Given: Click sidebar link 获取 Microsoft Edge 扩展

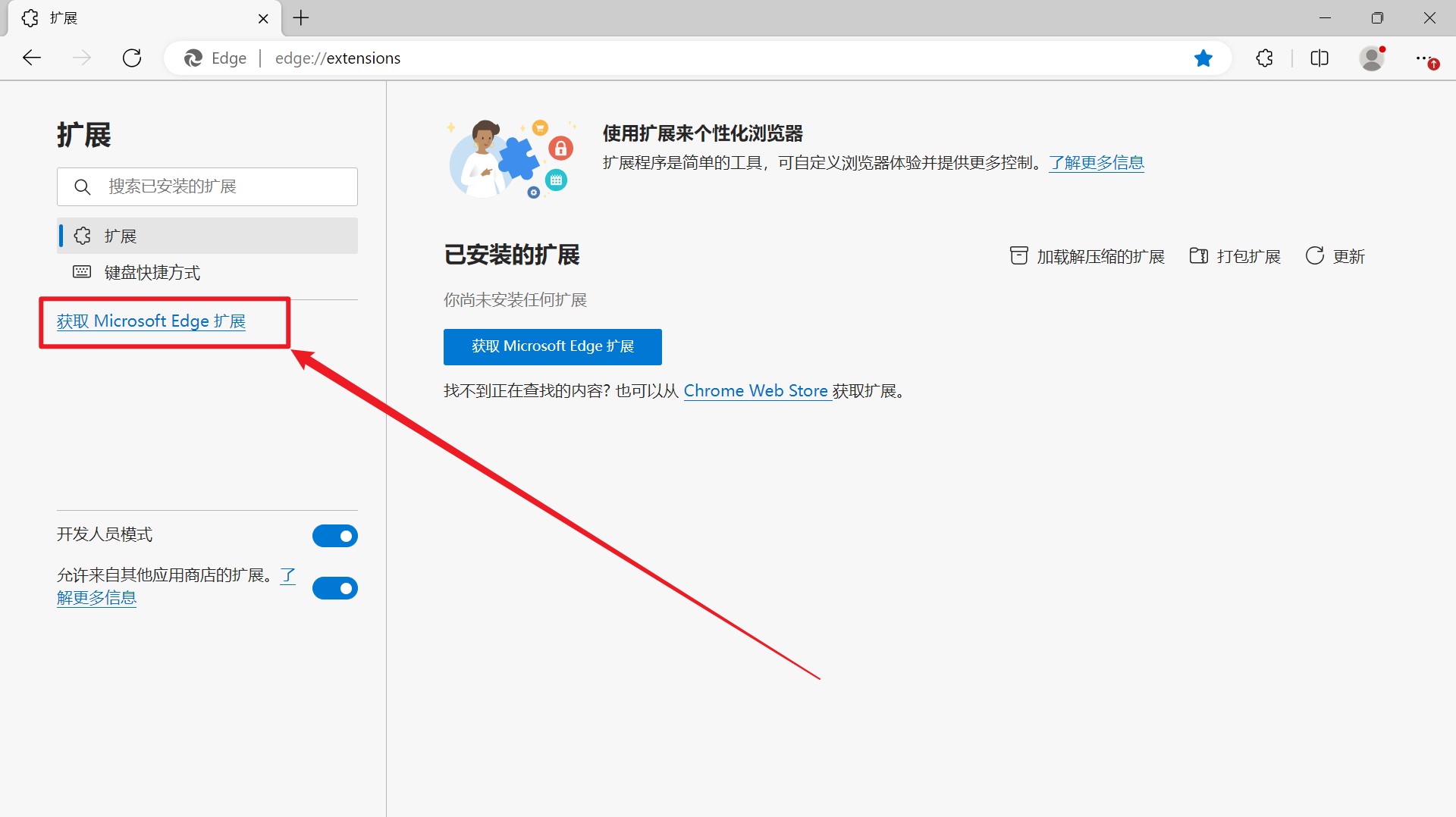Looking at the screenshot, I should point(151,321).
